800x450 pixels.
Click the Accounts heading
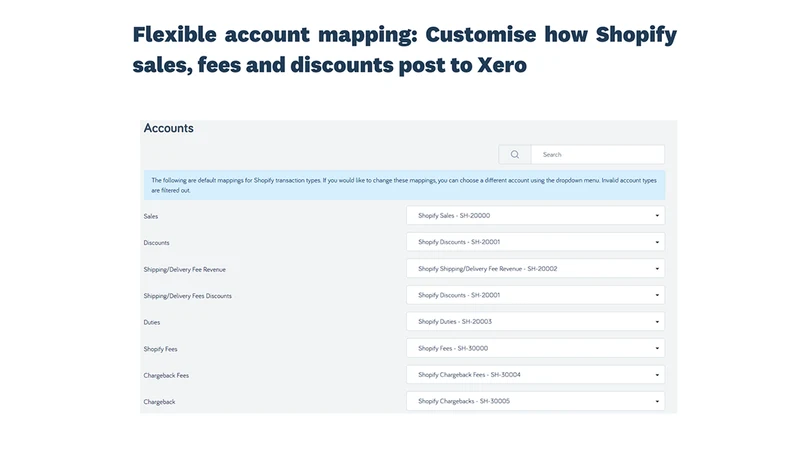coord(168,128)
